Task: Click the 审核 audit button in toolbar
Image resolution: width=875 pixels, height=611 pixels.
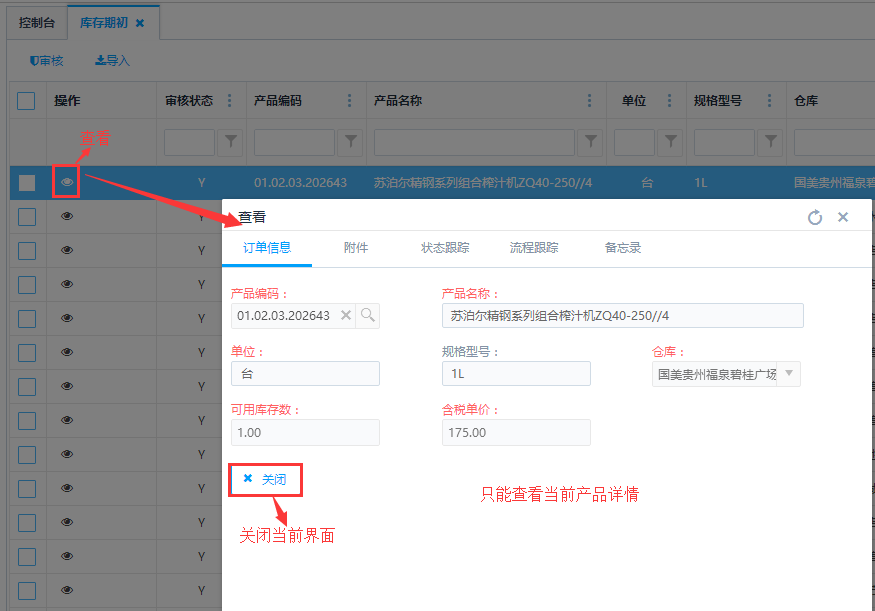Action: tap(47, 61)
